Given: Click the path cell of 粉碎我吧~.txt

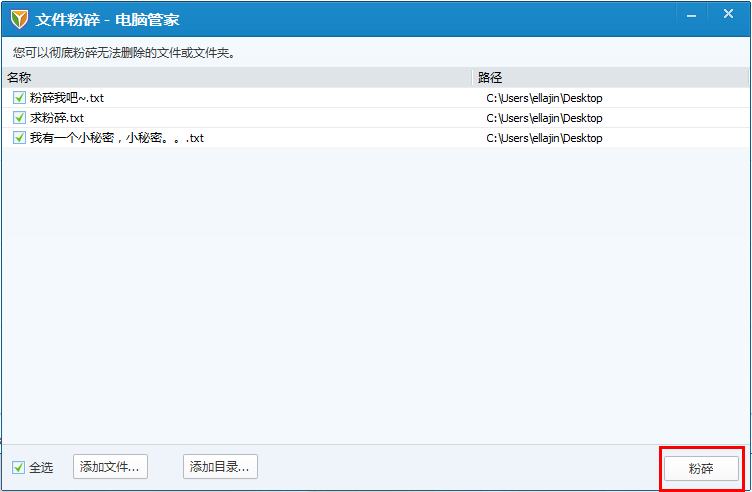Looking at the screenshot, I should tap(544, 98).
